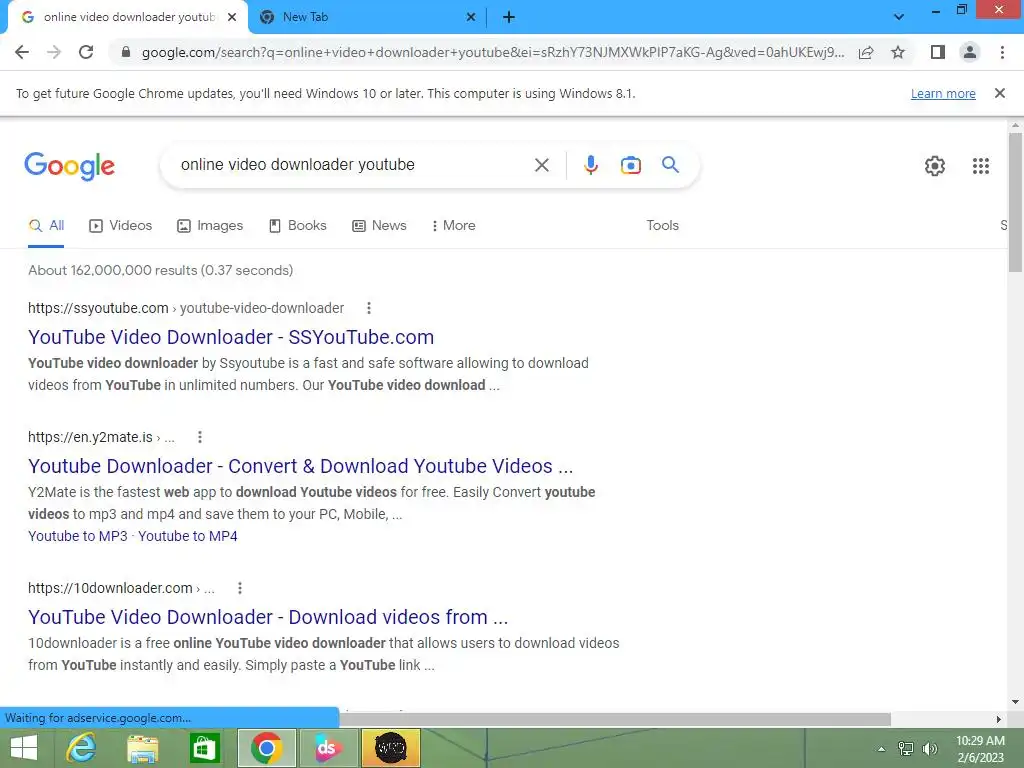Share this page using the share icon
The image size is (1024, 768).
coord(866,52)
